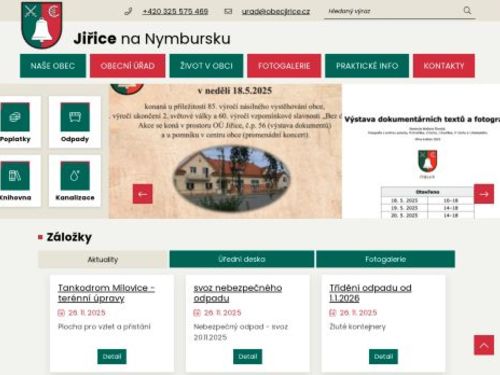Open the svoz nebezpečného odpadu article
This screenshot has height=375, width=500.
[238, 293]
